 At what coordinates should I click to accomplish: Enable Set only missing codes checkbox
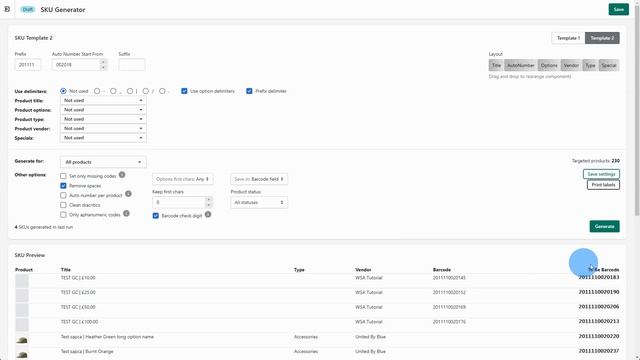coord(63,176)
